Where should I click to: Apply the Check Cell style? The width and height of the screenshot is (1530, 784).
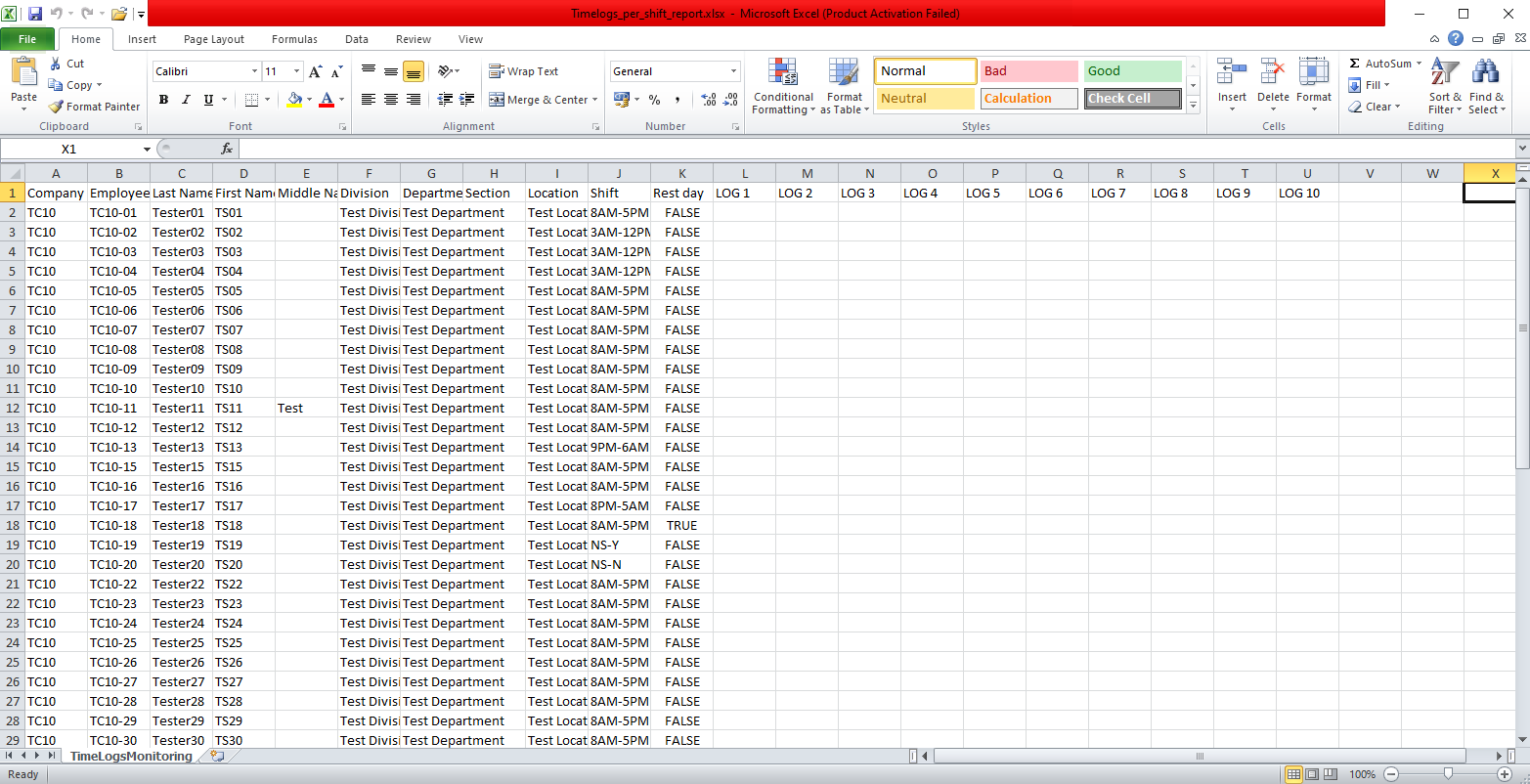[1132, 99]
